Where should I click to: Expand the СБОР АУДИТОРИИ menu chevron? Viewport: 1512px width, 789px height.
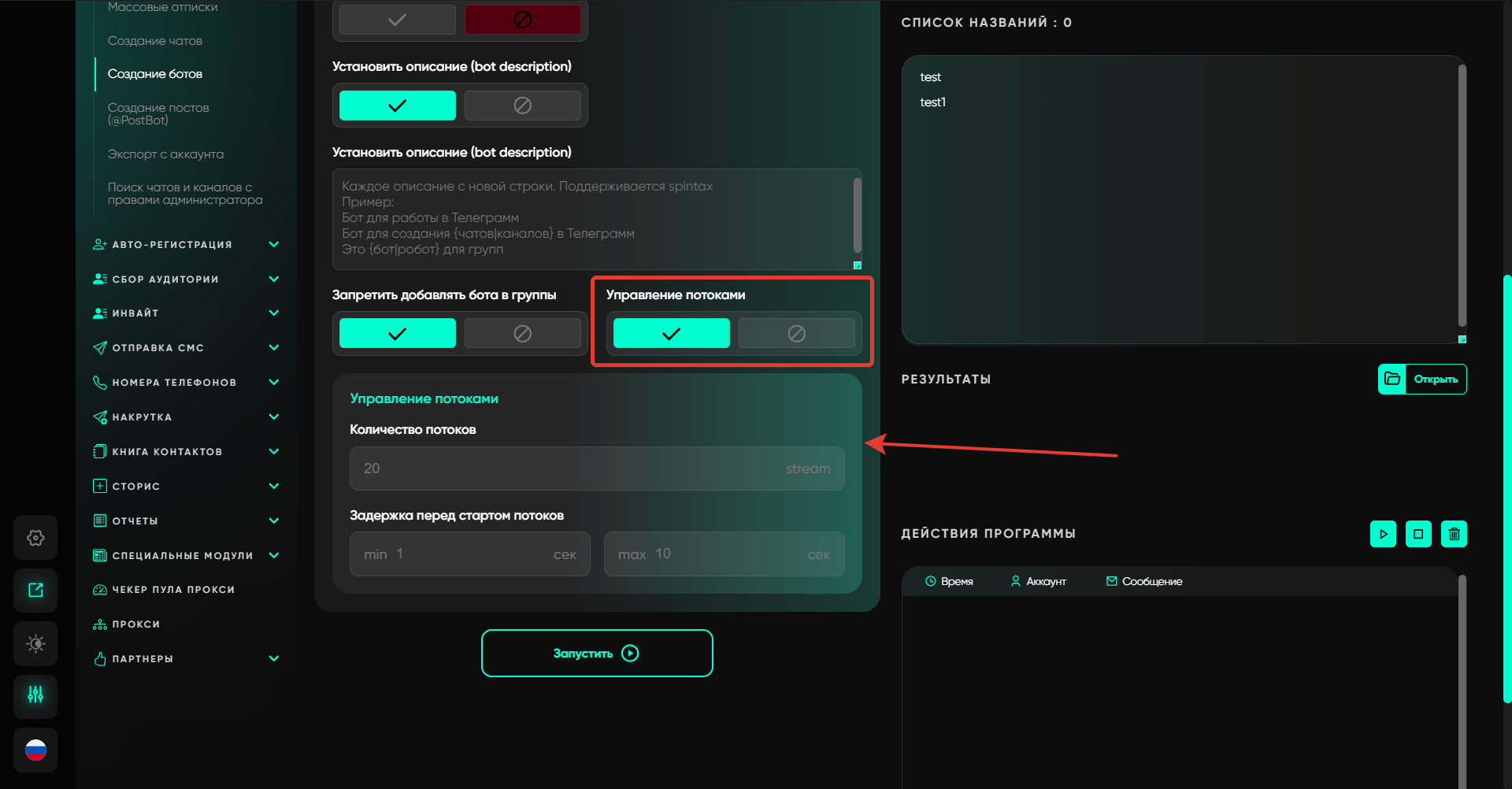[x=274, y=280]
